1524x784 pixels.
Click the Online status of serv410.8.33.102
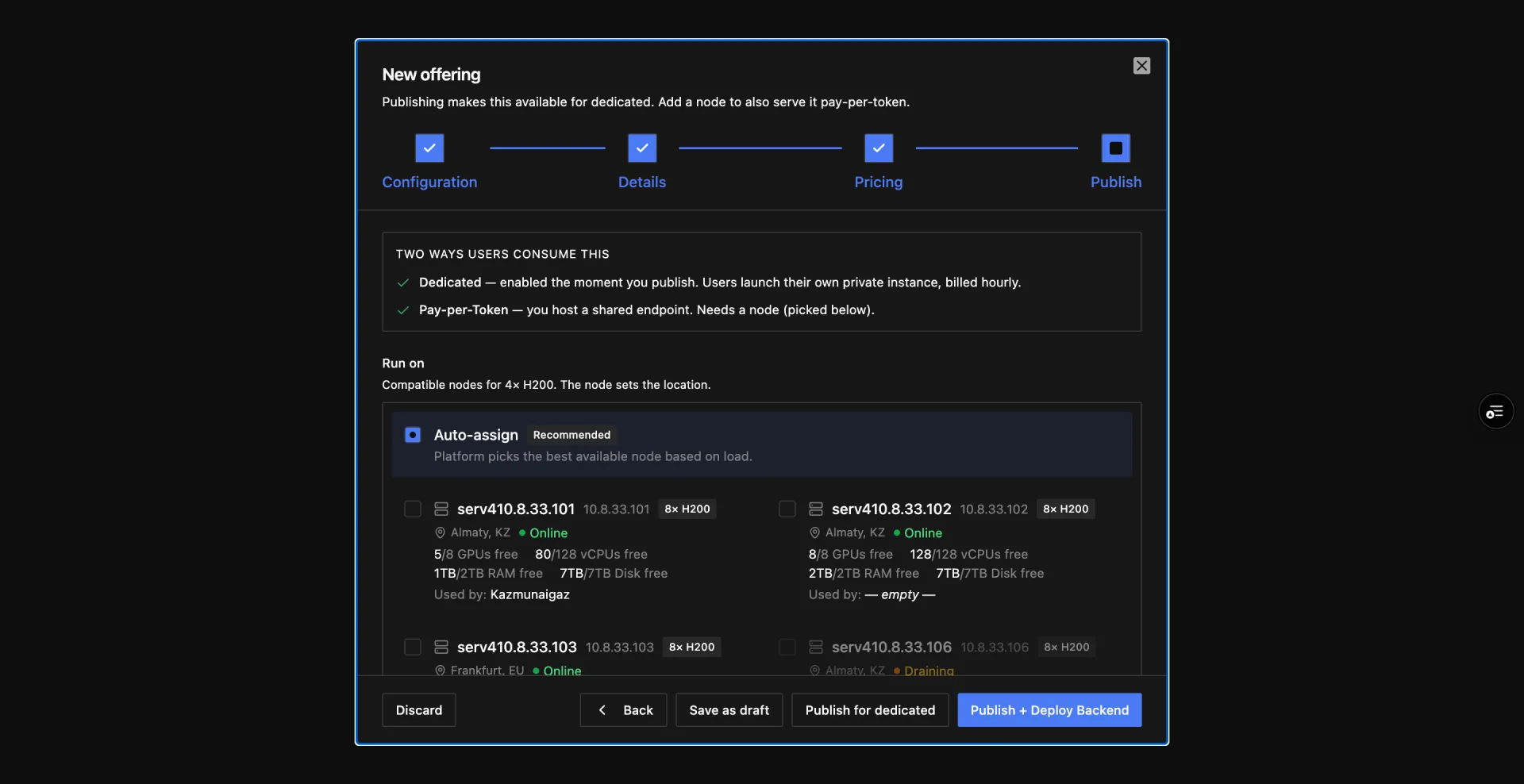click(918, 533)
